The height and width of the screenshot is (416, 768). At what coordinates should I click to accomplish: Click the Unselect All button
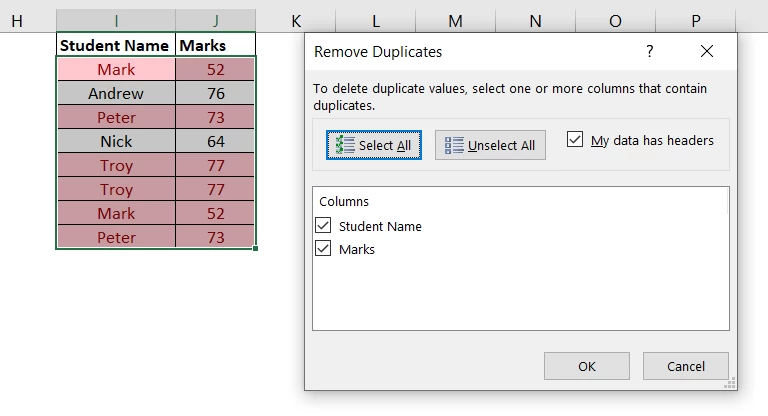pyautogui.click(x=490, y=145)
